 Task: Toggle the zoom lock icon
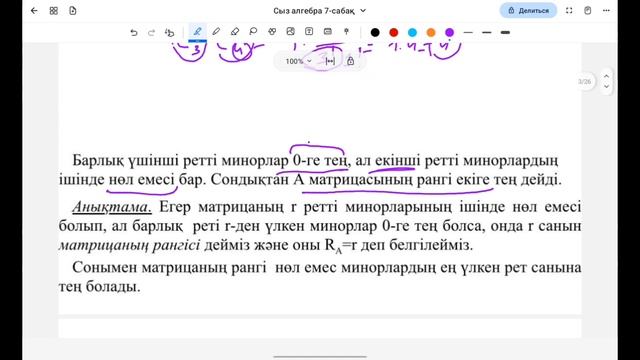350,61
